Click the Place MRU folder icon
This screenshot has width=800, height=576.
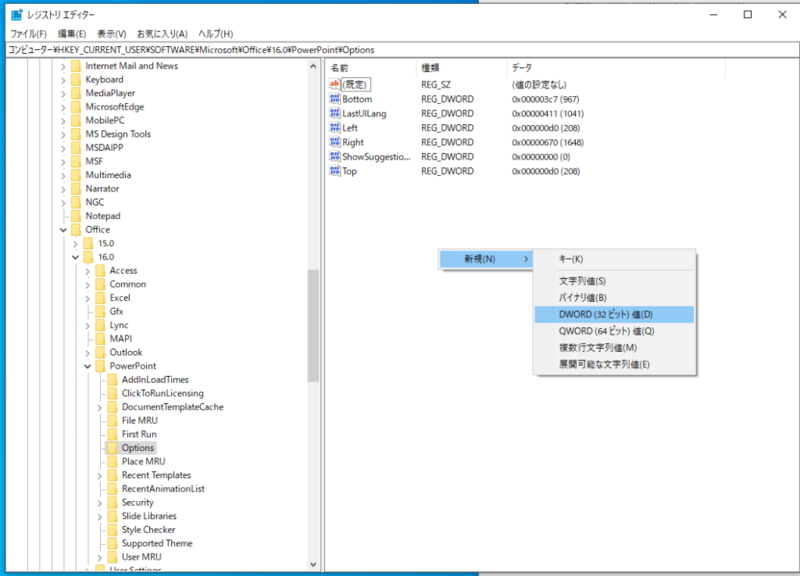point(113,462)
